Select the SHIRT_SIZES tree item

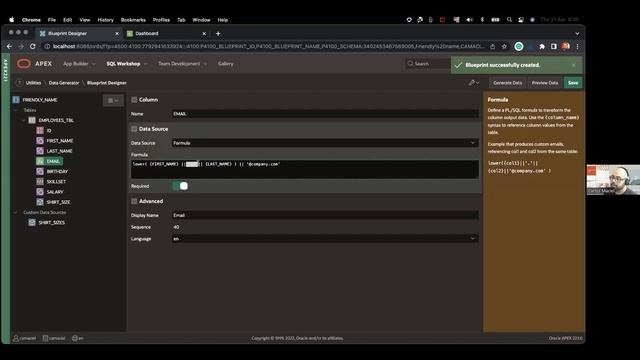coord(51,222)
